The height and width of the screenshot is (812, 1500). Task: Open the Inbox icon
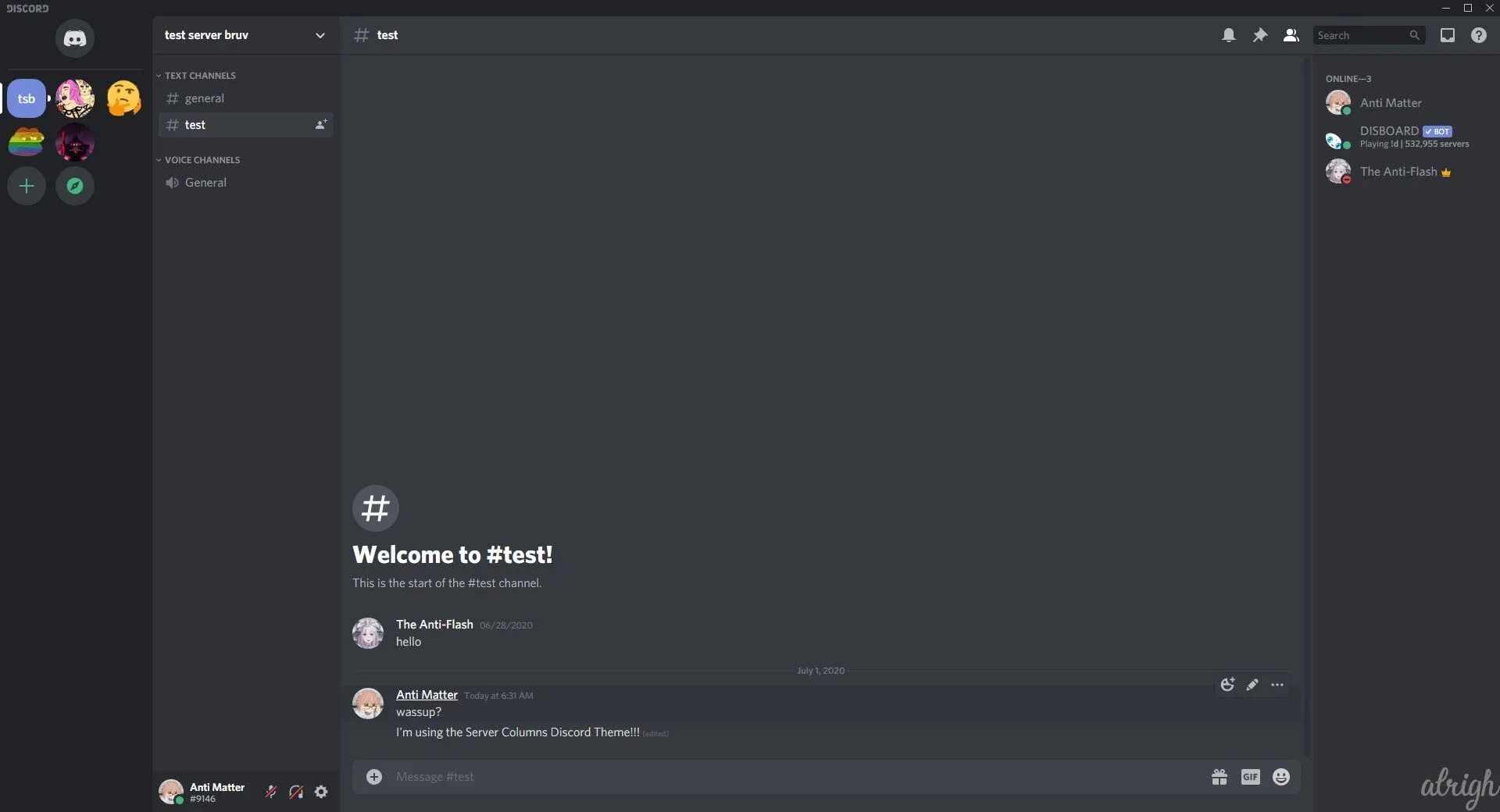click(1448, 35)
